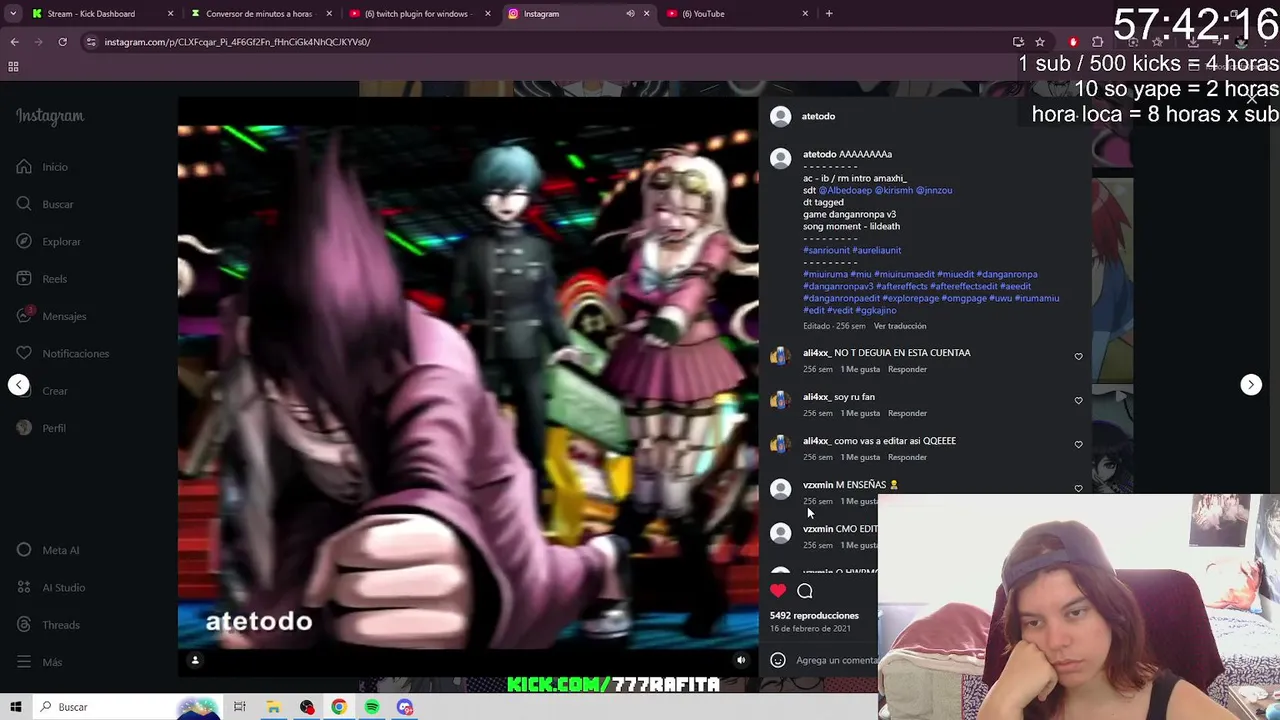
Task: Show tagged users on the video
Action: [195, 660]
